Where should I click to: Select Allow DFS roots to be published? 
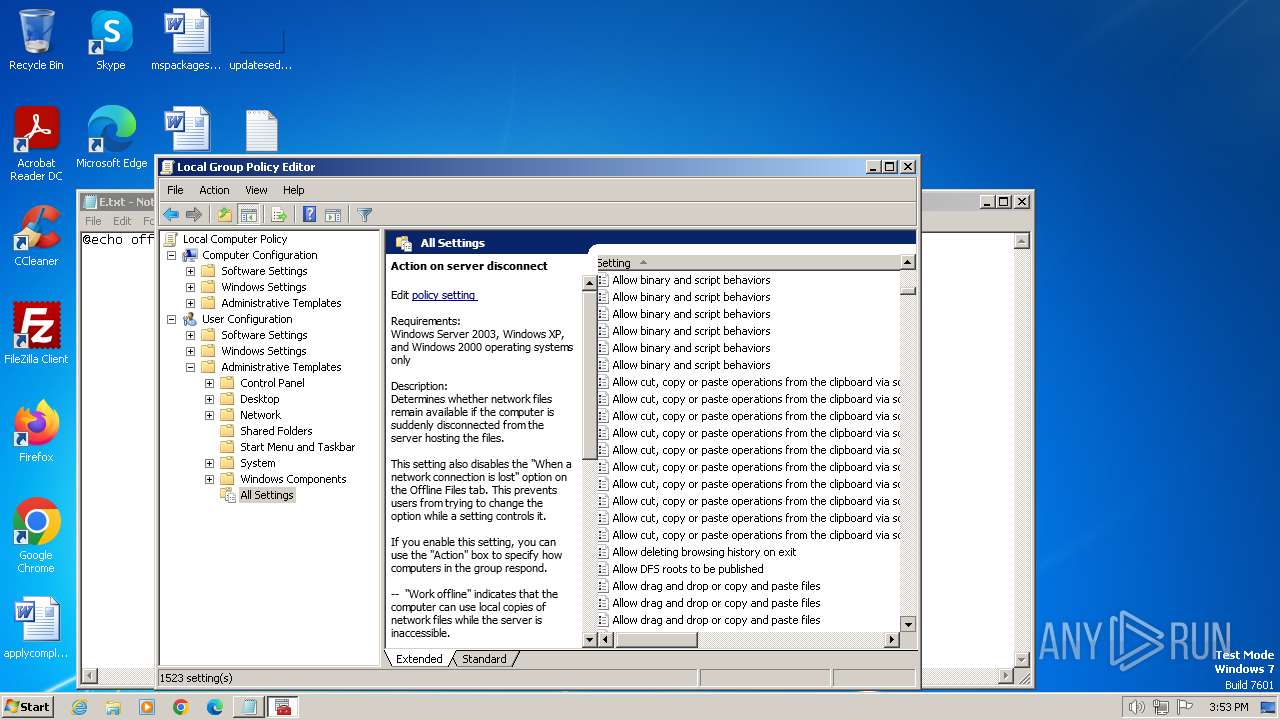coord(688,569)
